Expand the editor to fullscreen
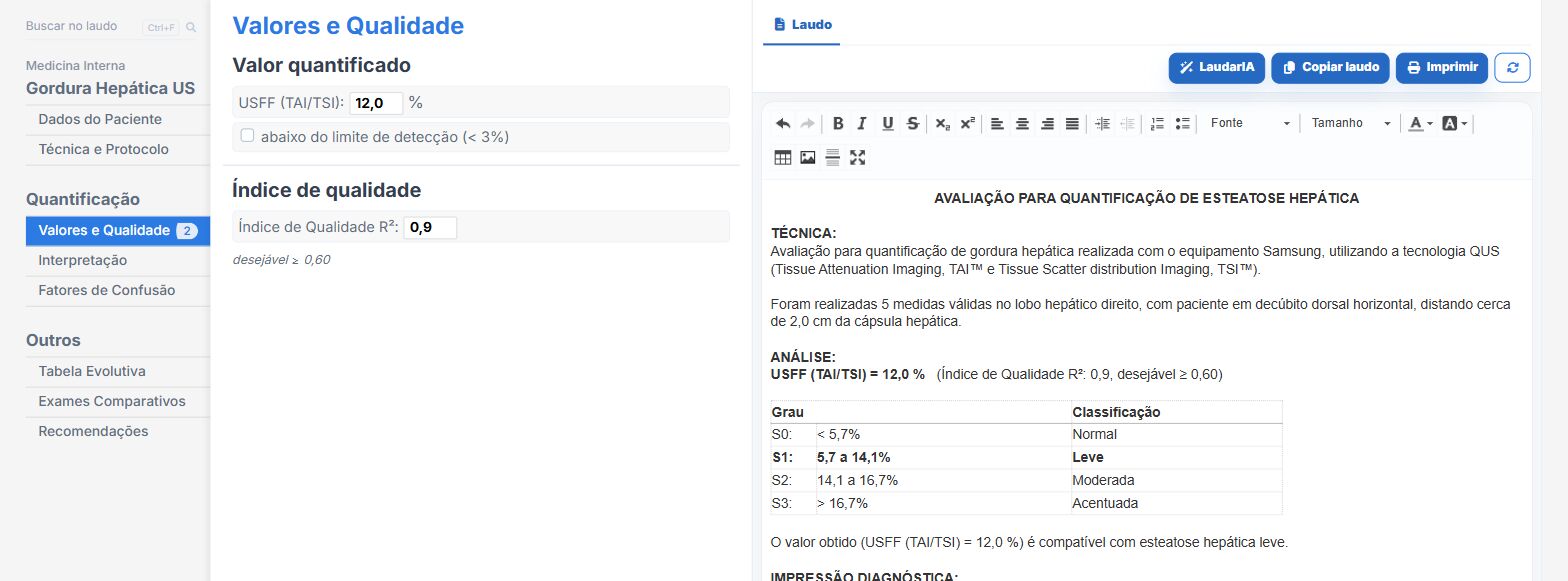The height and width of the screenshot is (581, 1568). click(x=857, y=157)
